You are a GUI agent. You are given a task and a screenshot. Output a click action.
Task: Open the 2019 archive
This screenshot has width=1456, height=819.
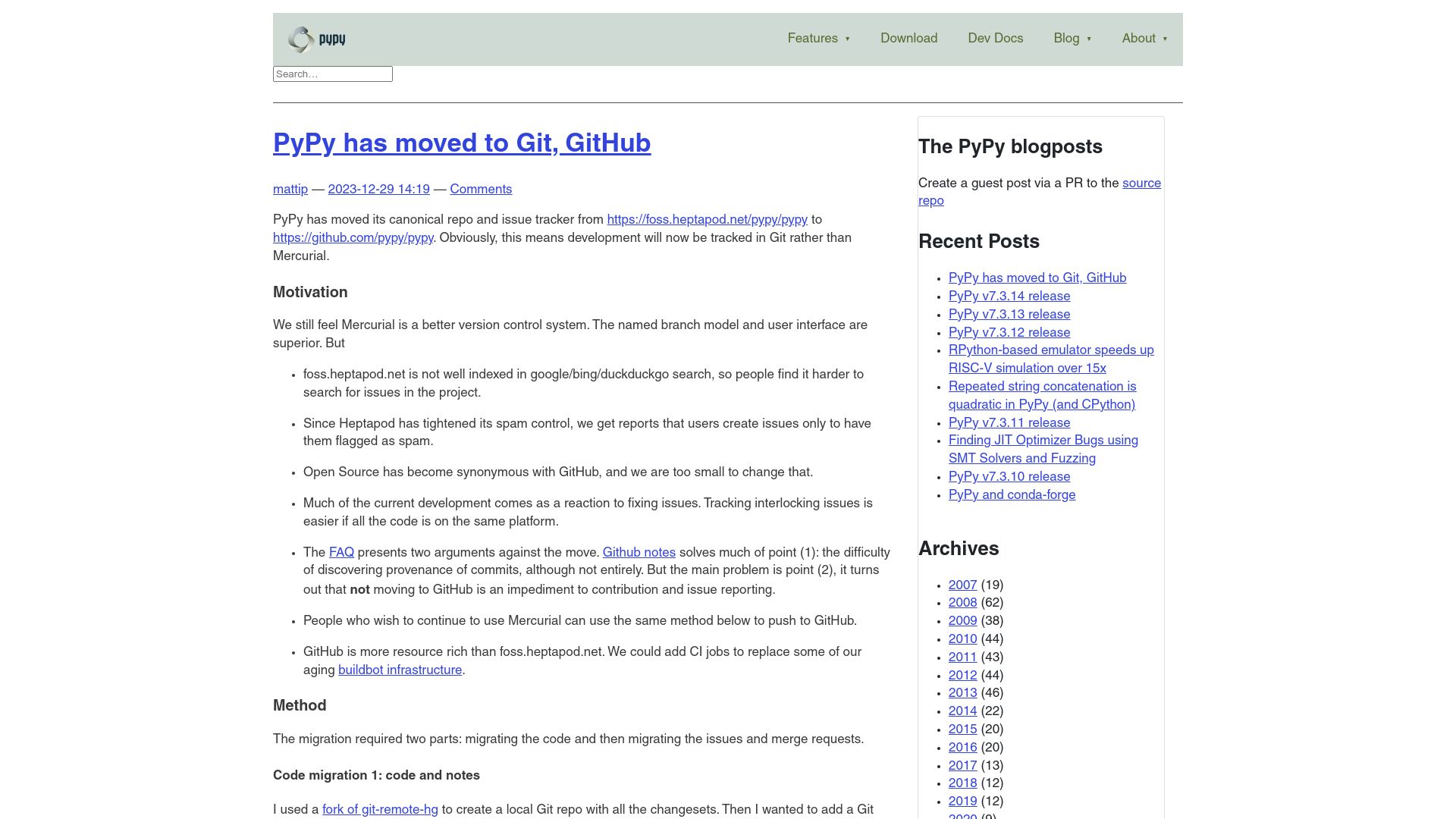(x=962, y=802)
